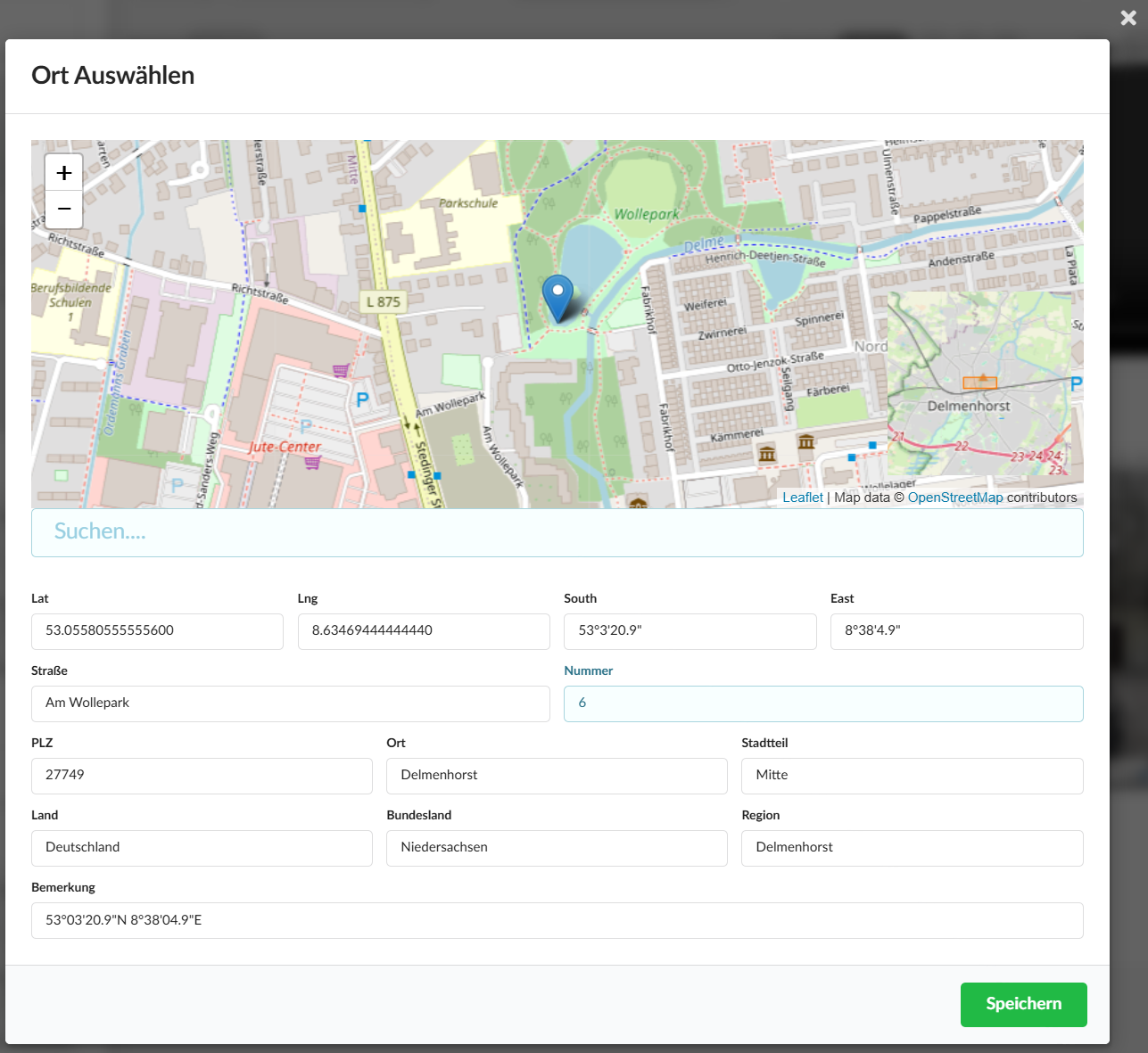Click the museum icon near Kämmerei street
Viewport: 1148px width, 1053px height.
coord(767,455)
